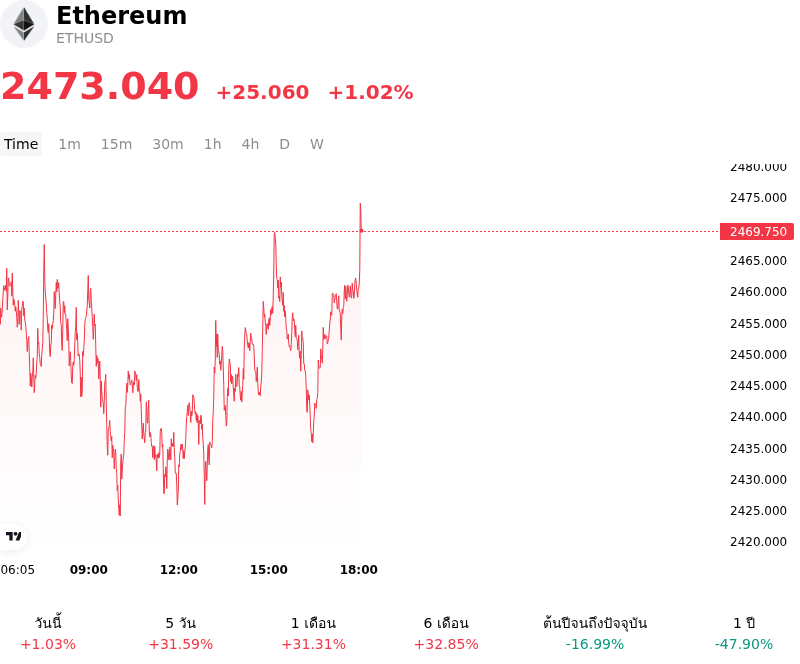
Task: Click the 18:00 time axis label
Action: (359, 570)
